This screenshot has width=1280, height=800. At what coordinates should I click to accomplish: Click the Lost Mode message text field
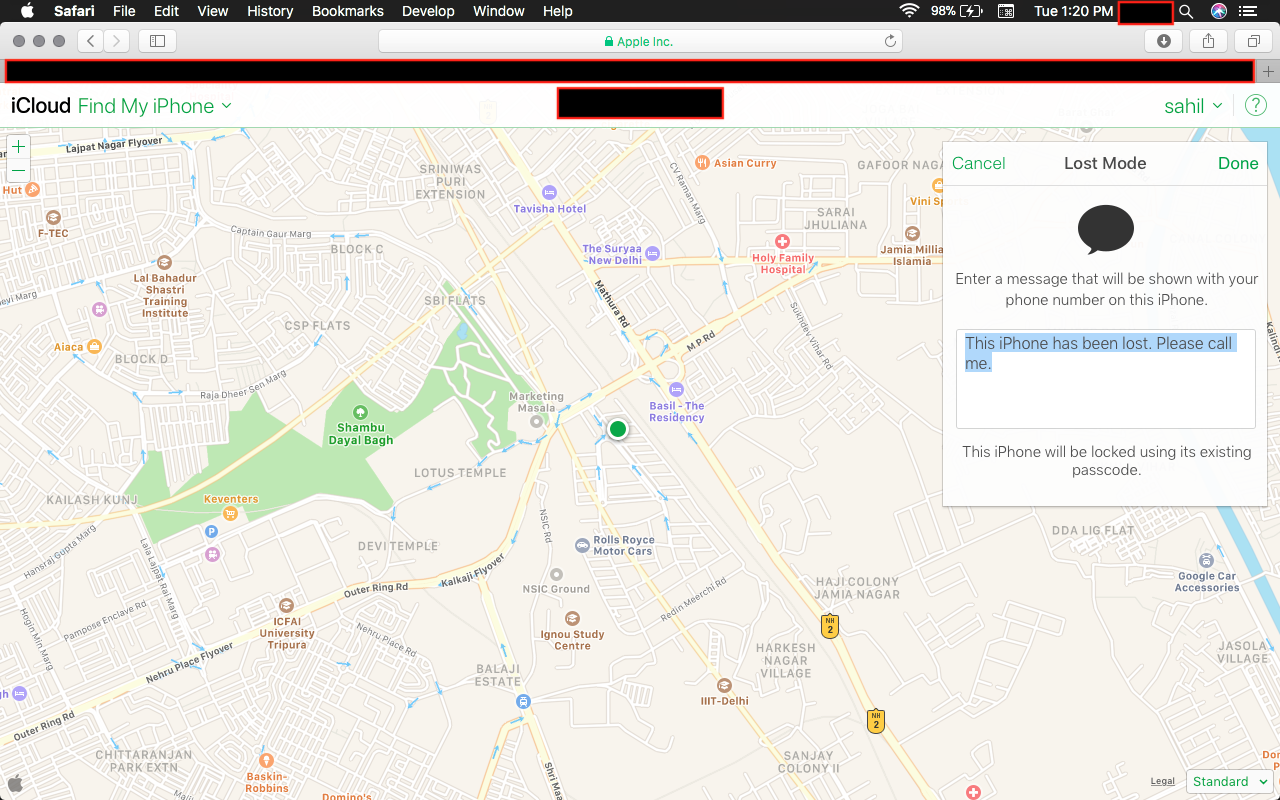[1105, 379]
